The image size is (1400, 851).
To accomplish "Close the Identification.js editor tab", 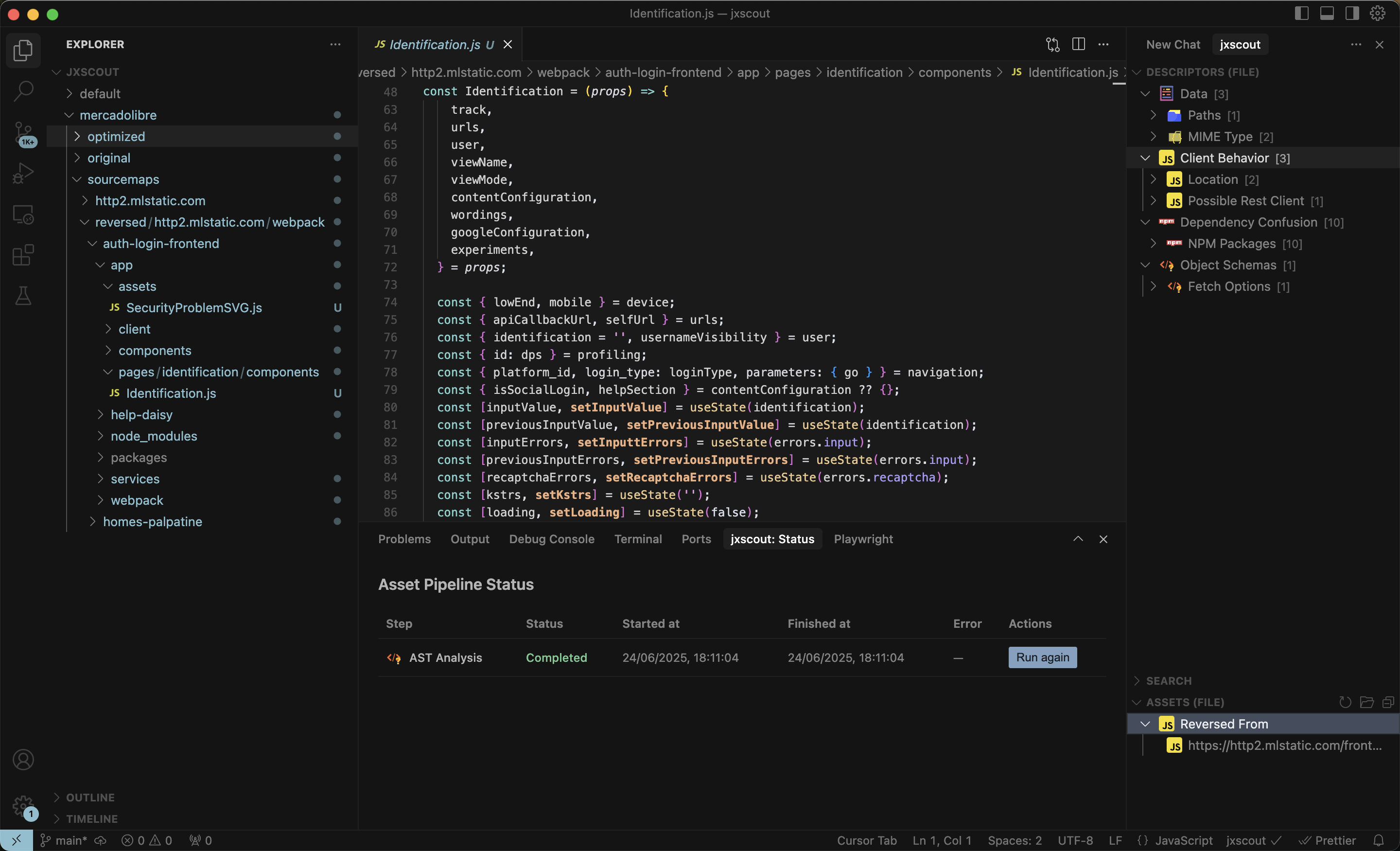I will pos(508,44).
